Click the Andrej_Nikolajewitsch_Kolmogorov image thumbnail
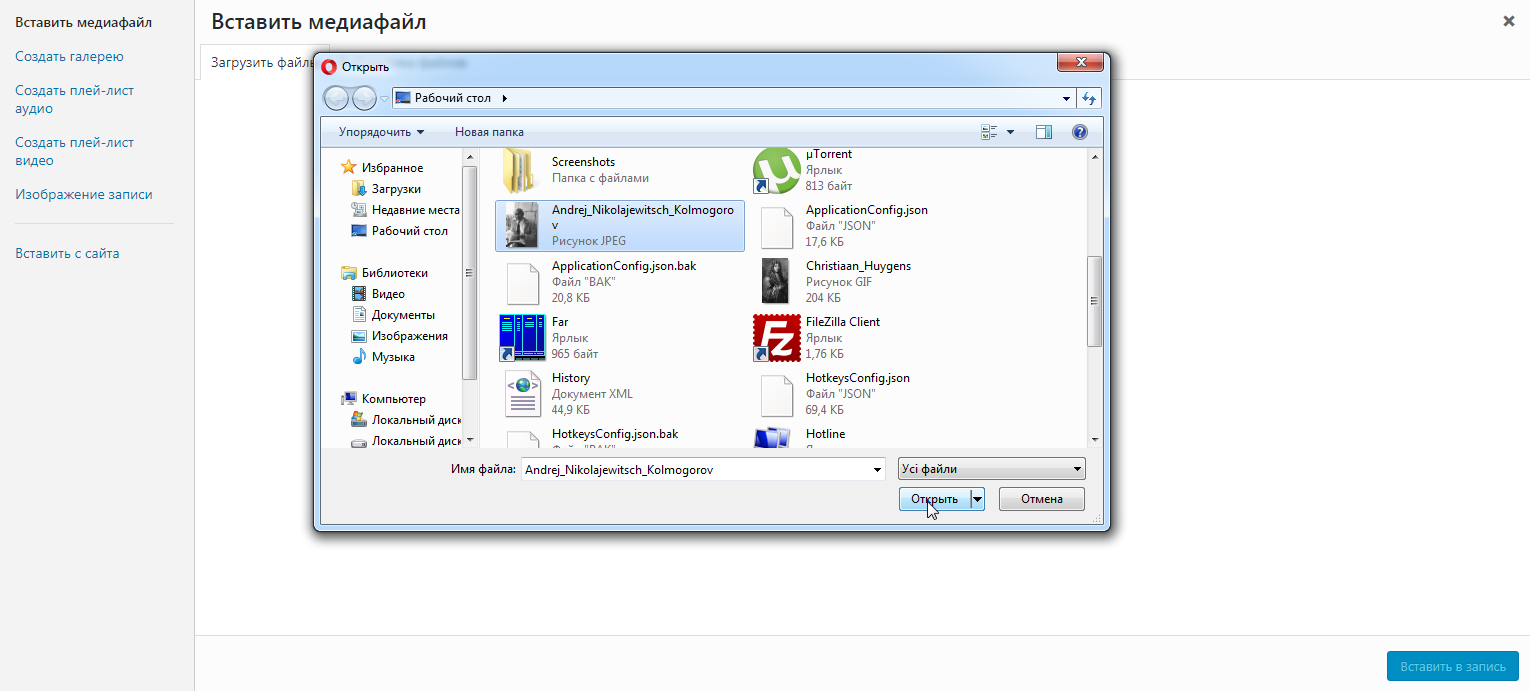The height and width of the screenshot is (691, 1530). coord(522,226)
